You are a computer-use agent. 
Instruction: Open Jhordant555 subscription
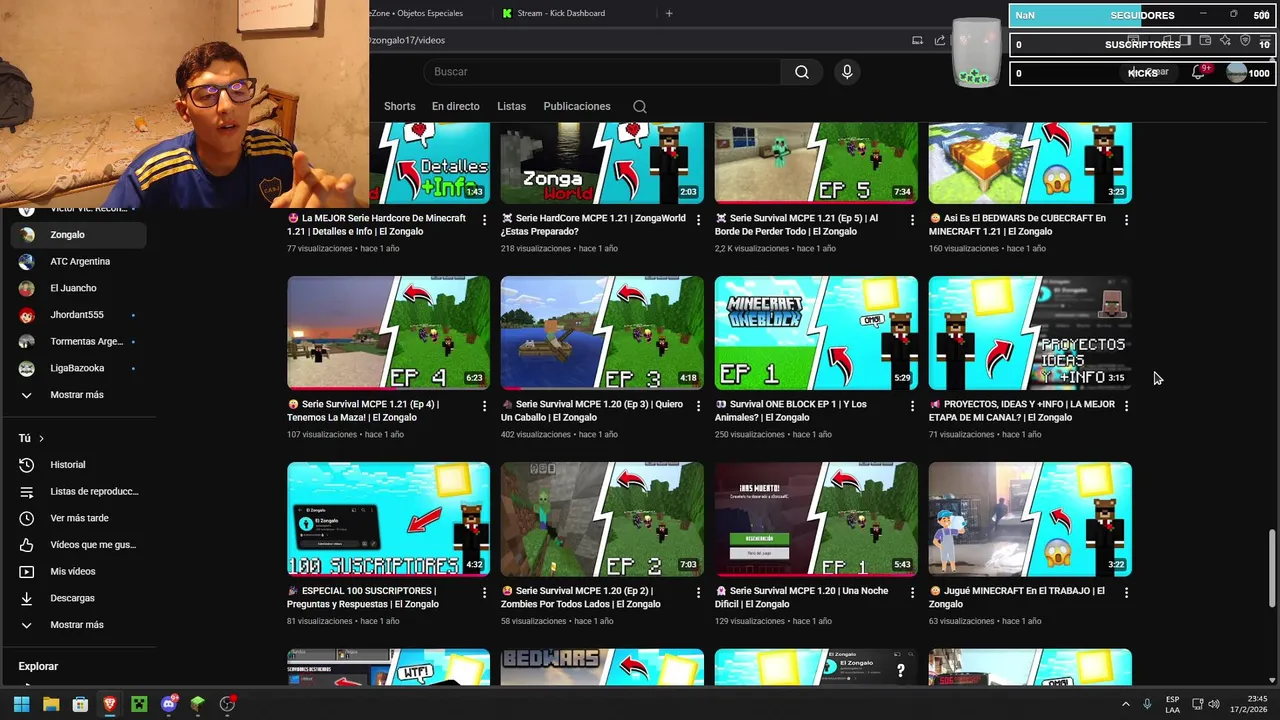(x=78, y=315)
